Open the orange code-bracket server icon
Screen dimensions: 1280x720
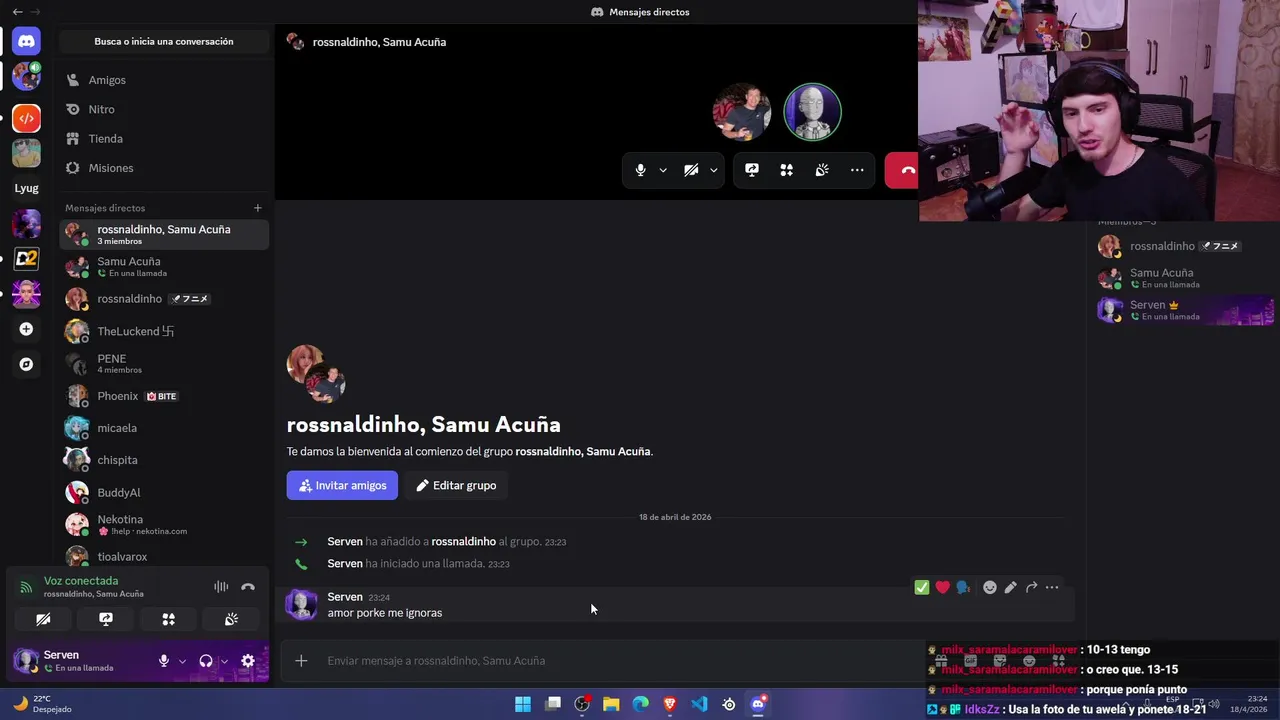click(26, 118)
